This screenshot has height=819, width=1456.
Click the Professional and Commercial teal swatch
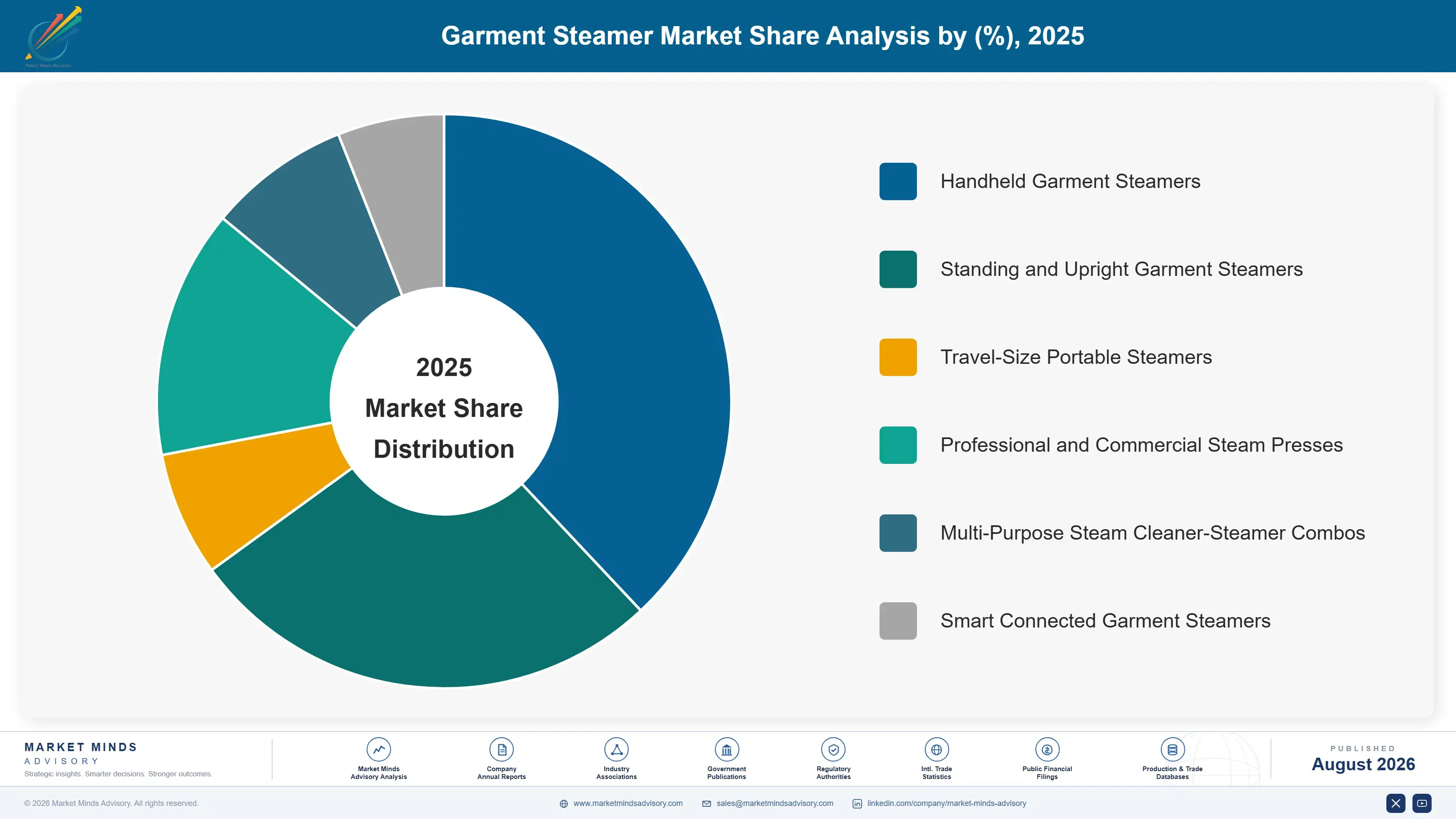pos(897,445)
